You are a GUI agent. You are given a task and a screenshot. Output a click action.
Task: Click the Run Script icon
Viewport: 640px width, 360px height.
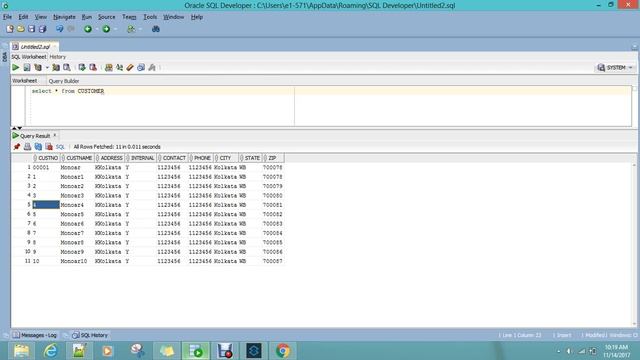coord(27,67)
